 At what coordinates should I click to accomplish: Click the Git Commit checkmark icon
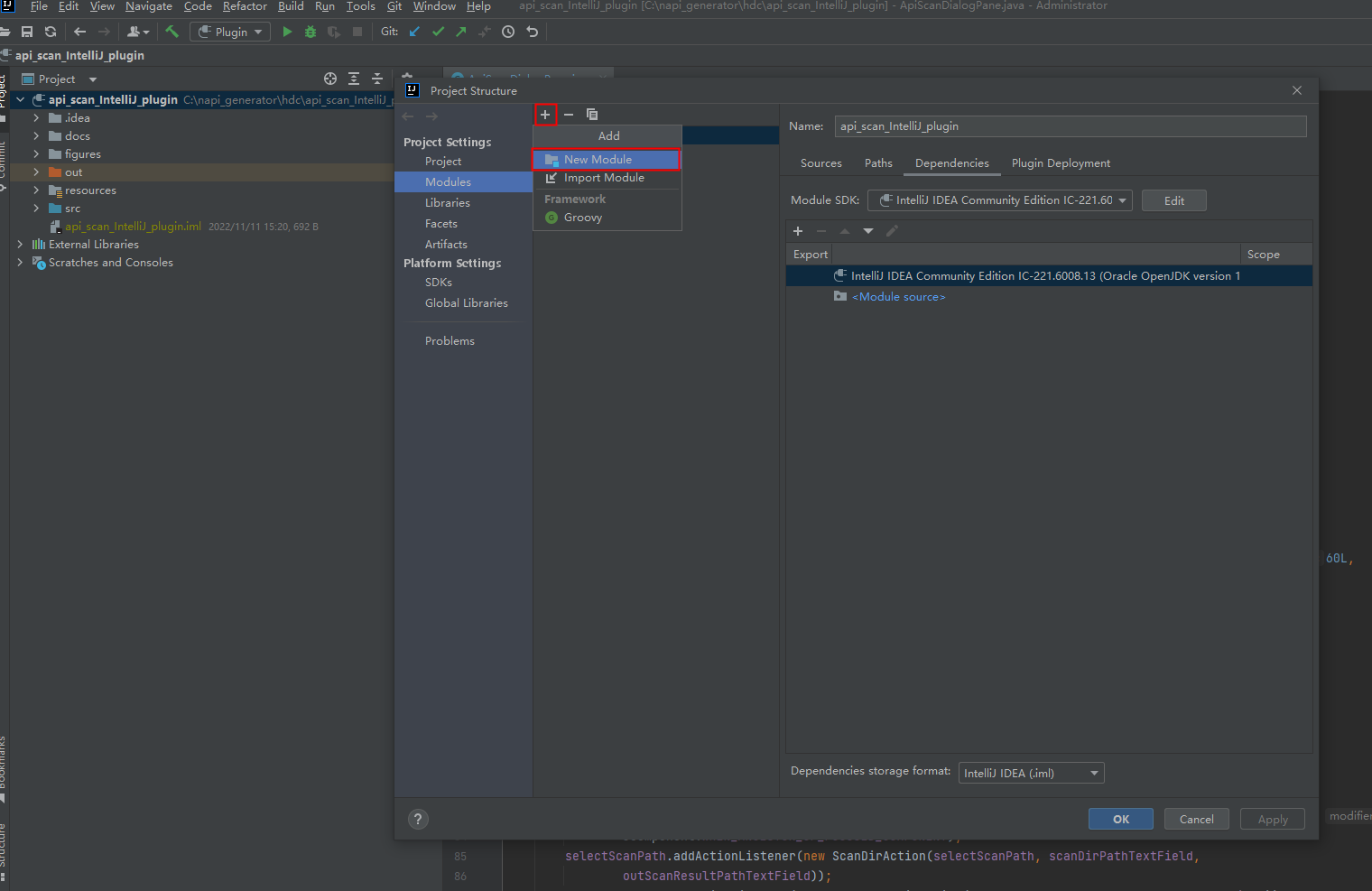438,32
